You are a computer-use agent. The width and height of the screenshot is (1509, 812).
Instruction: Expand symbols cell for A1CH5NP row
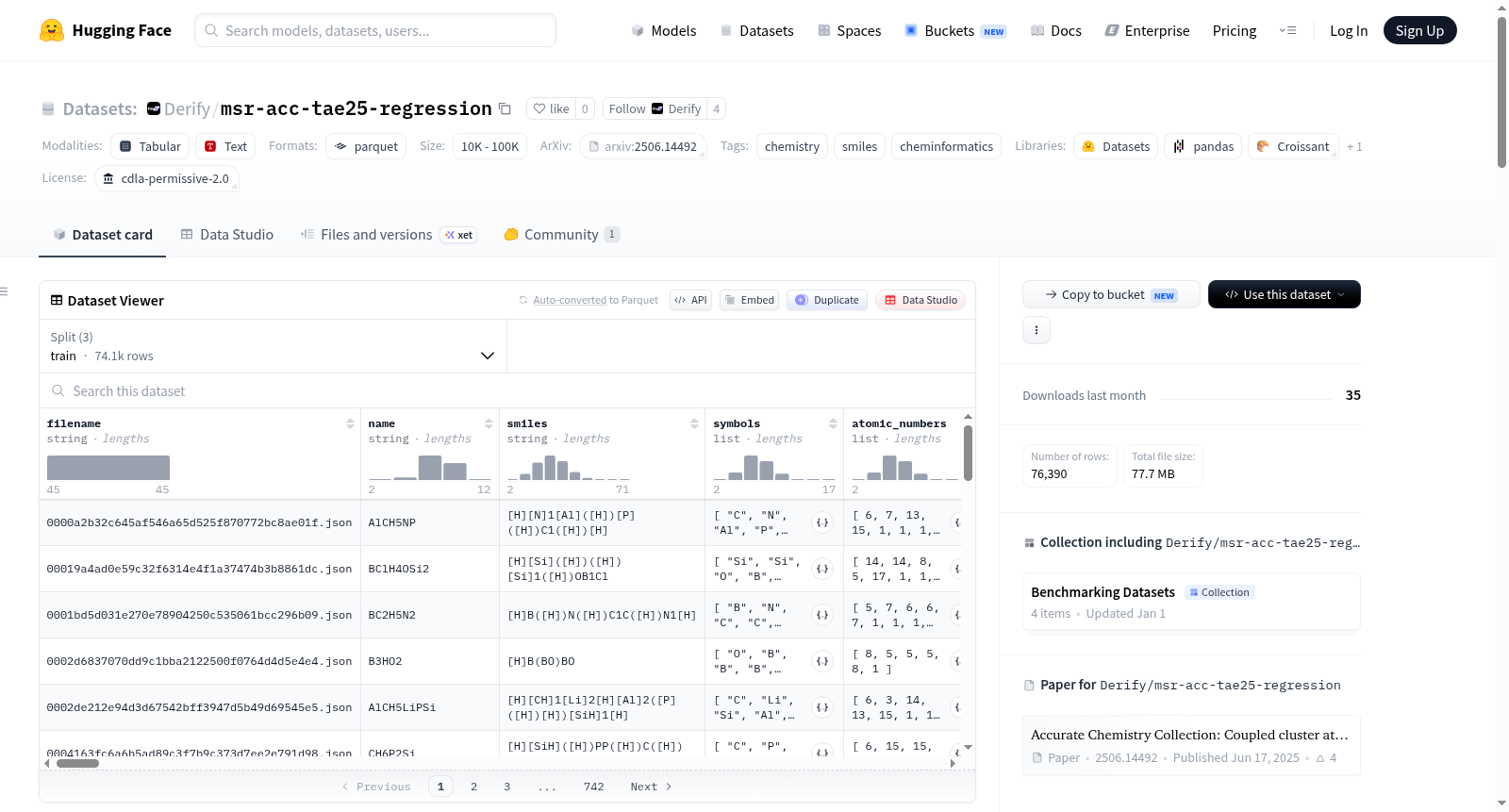point(822,522)
